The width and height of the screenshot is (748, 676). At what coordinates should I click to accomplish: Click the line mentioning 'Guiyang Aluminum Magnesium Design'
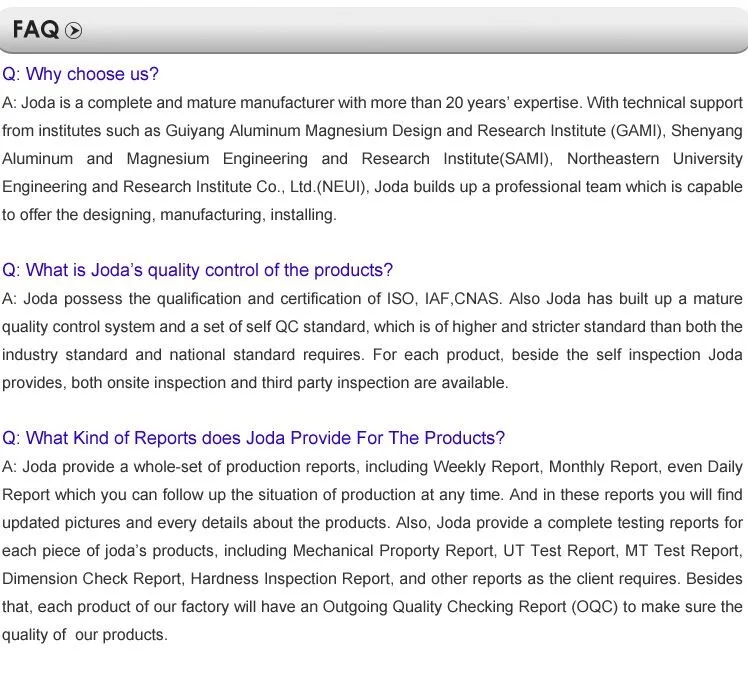pos(372,131)
